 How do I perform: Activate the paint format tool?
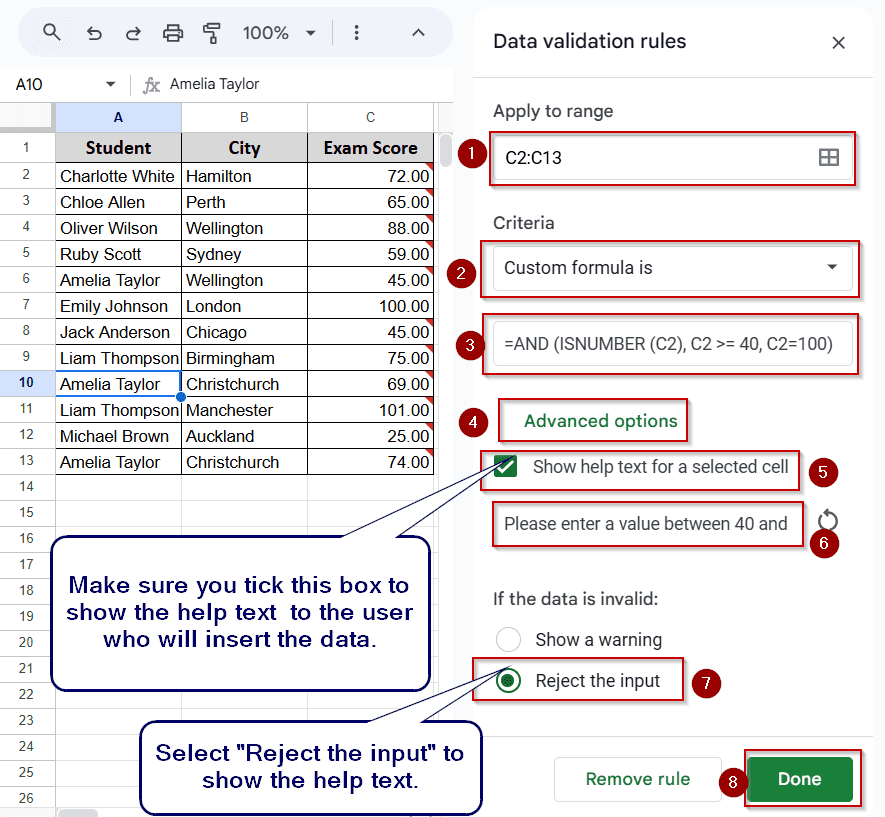(x=212, y=33)
